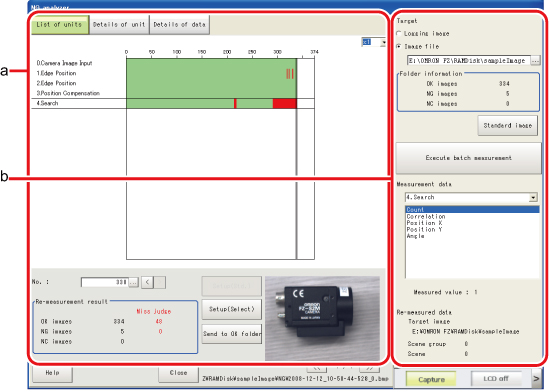
Task: Click Execute batch measurement
Action: pos(469,158)
